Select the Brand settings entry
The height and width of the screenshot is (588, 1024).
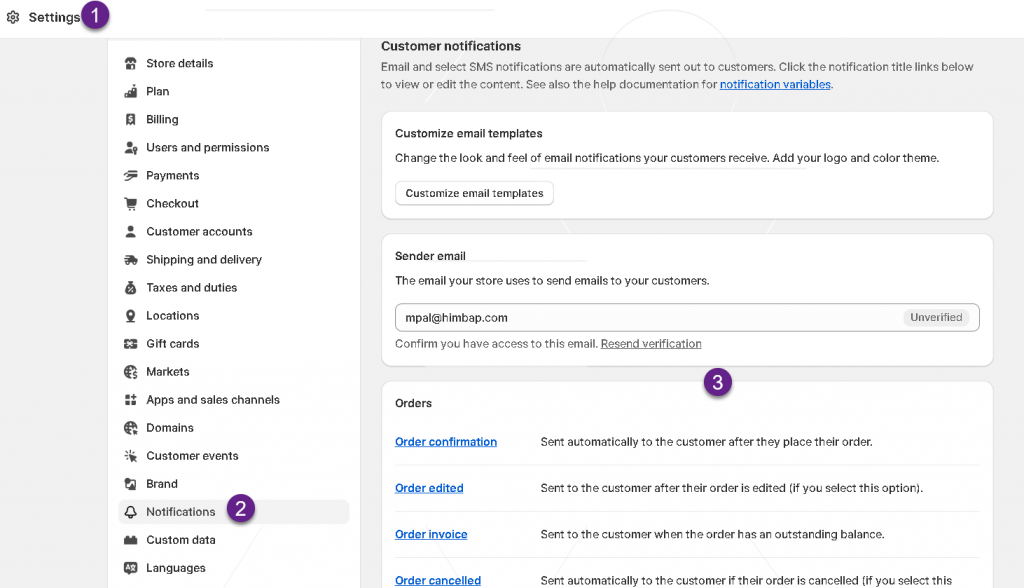click(x=163, y=483)
